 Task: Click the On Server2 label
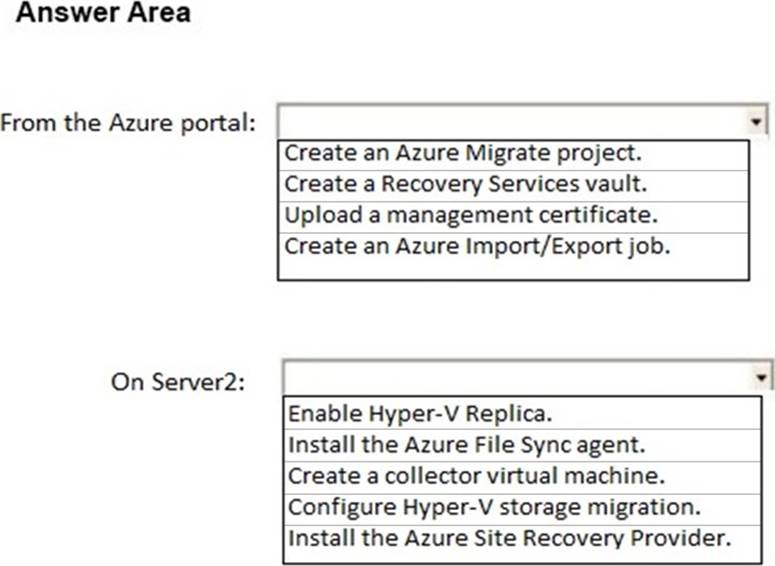tap(180, 382)
